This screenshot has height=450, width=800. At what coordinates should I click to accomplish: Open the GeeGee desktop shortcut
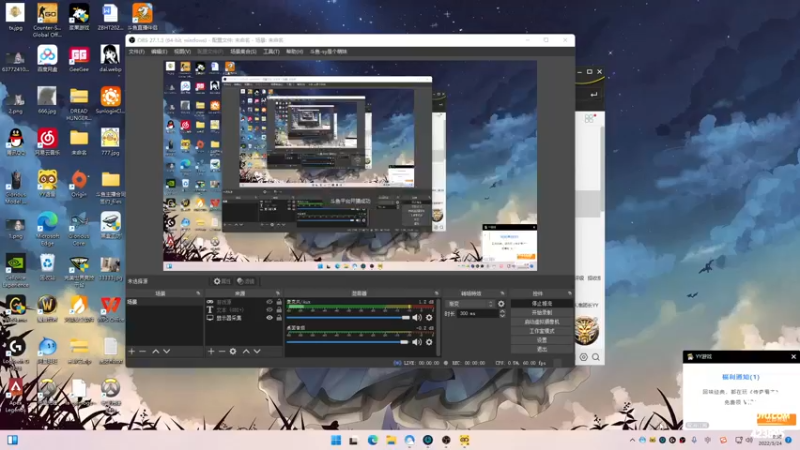(x=79, y=59)
